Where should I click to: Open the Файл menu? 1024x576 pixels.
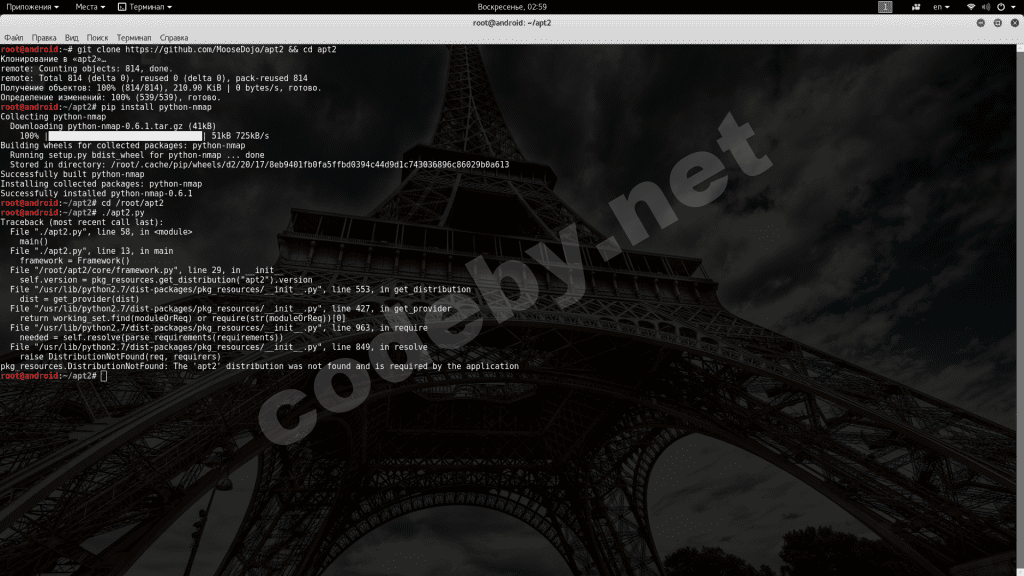pos(13,38)
